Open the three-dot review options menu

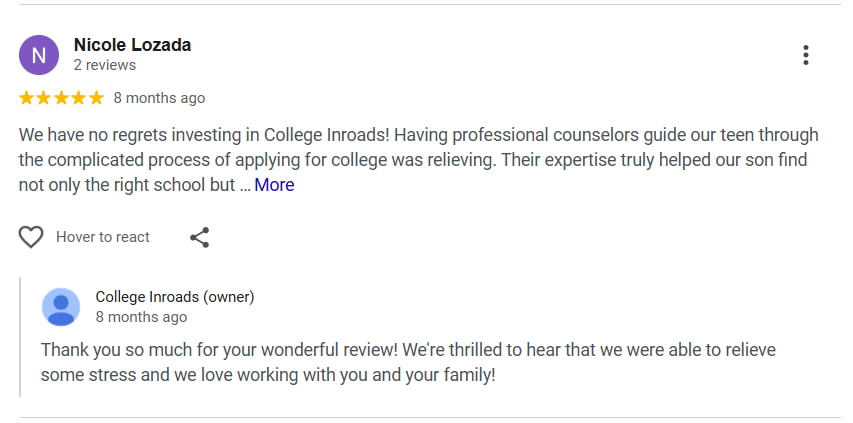806,55
